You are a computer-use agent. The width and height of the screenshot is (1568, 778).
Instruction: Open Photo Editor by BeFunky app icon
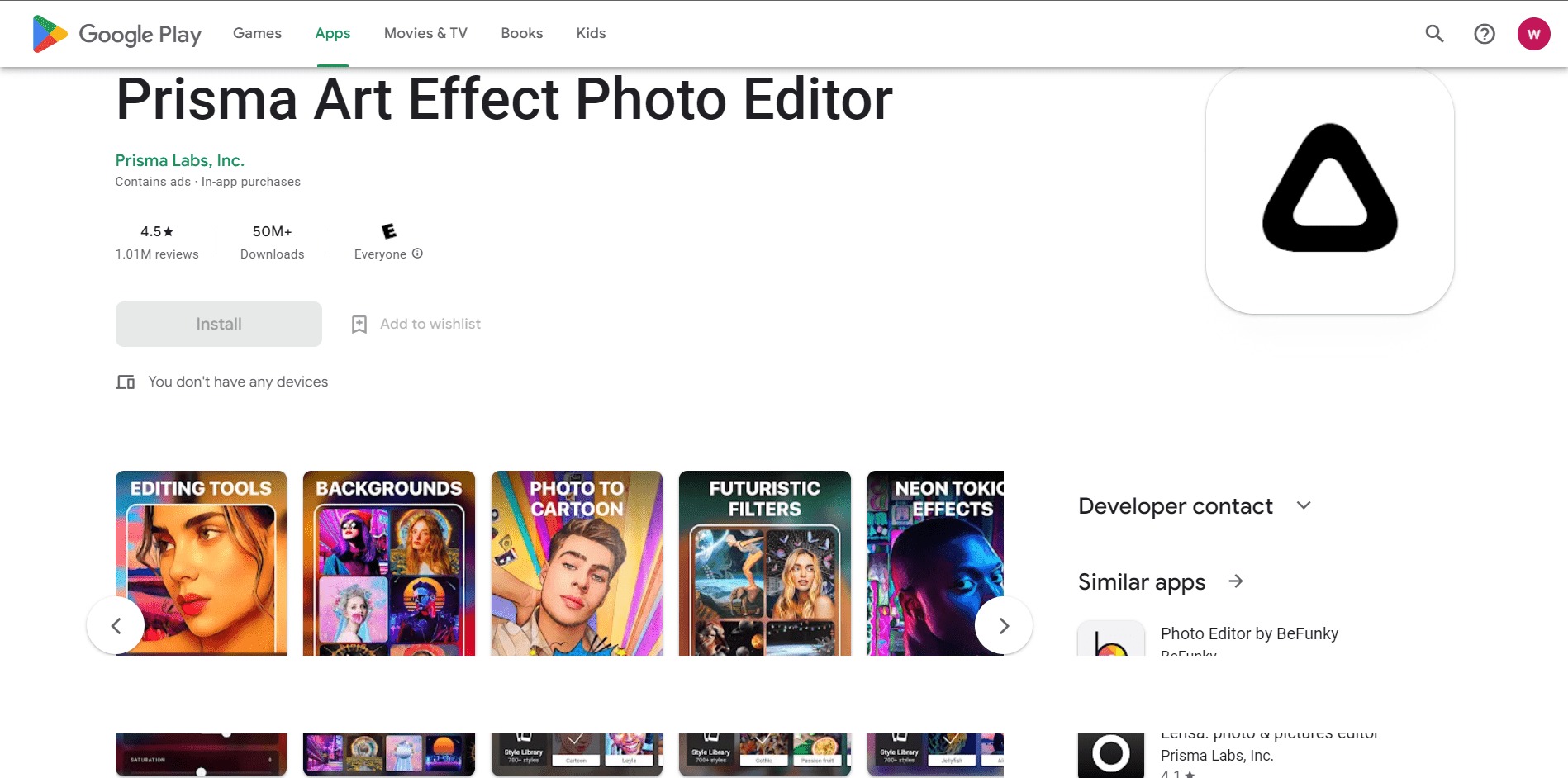coord(1111,638)
